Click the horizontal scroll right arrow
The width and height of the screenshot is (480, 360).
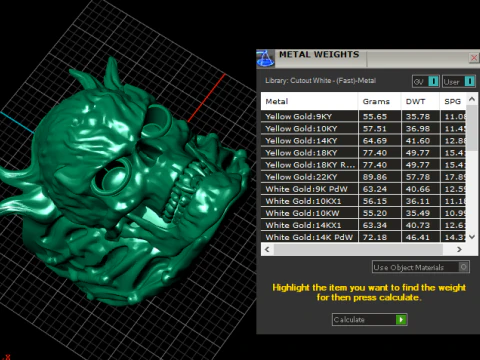click(x=459, y=249)
